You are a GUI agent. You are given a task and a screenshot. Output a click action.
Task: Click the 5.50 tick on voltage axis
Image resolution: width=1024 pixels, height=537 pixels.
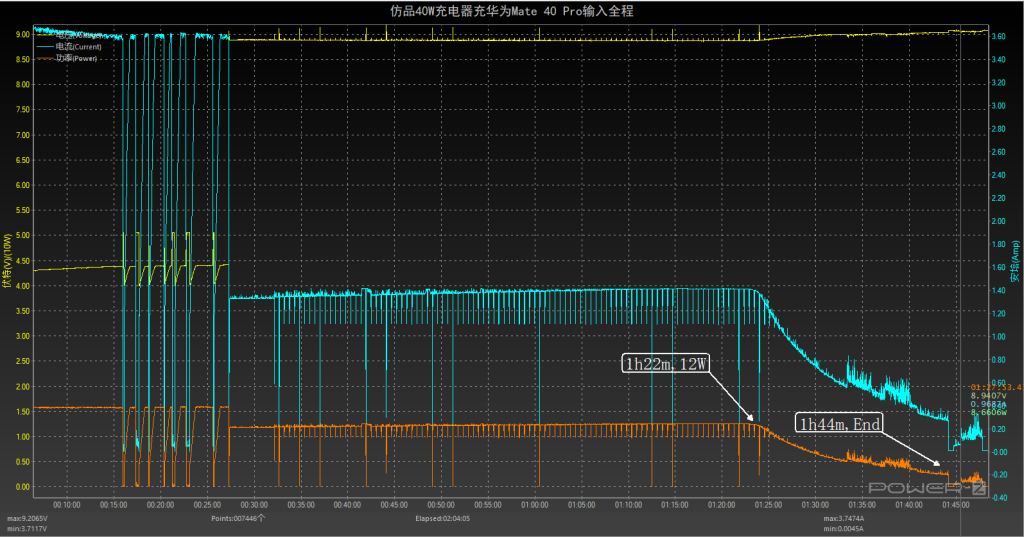[23, 210]
